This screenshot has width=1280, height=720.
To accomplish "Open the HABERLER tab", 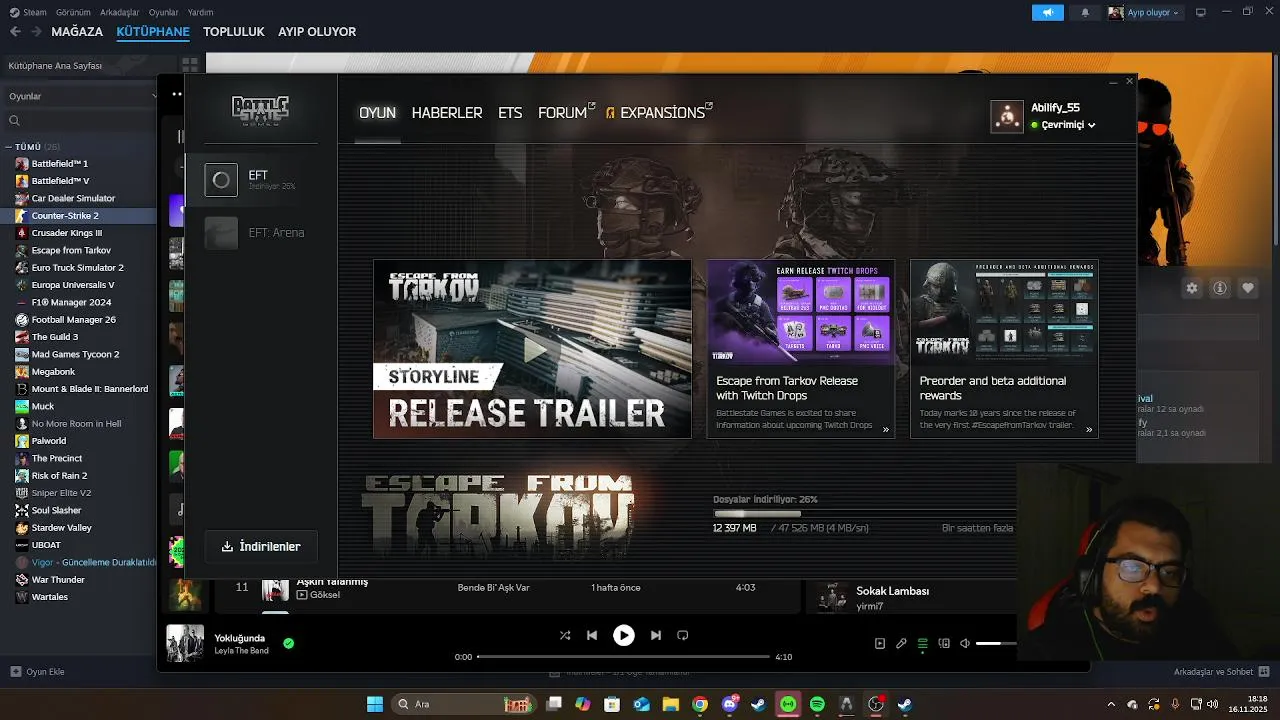I will point(447,113).
